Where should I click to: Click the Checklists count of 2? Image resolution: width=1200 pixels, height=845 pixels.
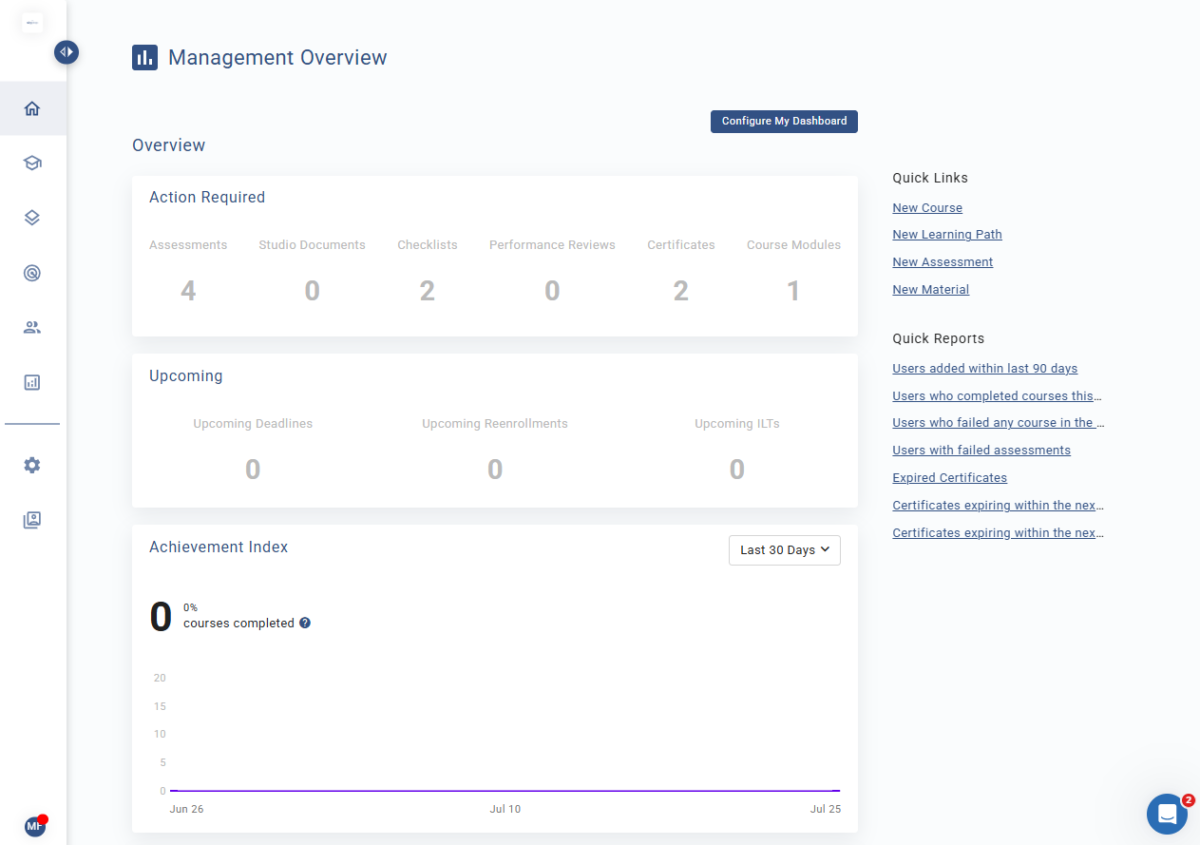427,291
